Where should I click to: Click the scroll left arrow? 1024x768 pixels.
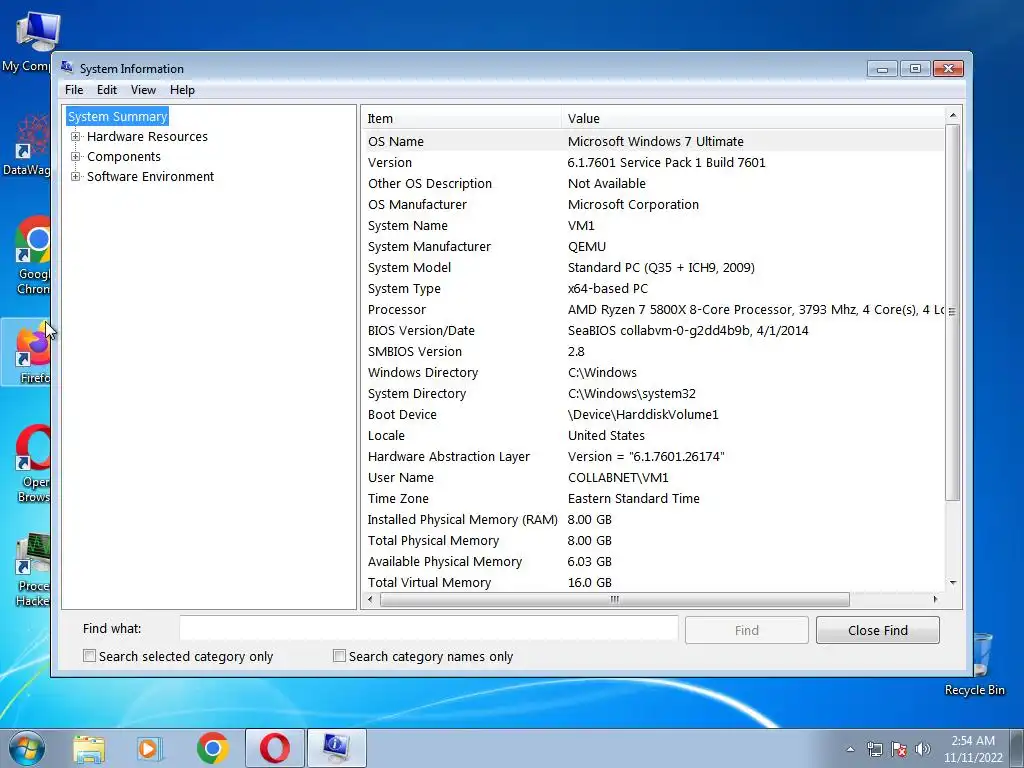(370, 600)
